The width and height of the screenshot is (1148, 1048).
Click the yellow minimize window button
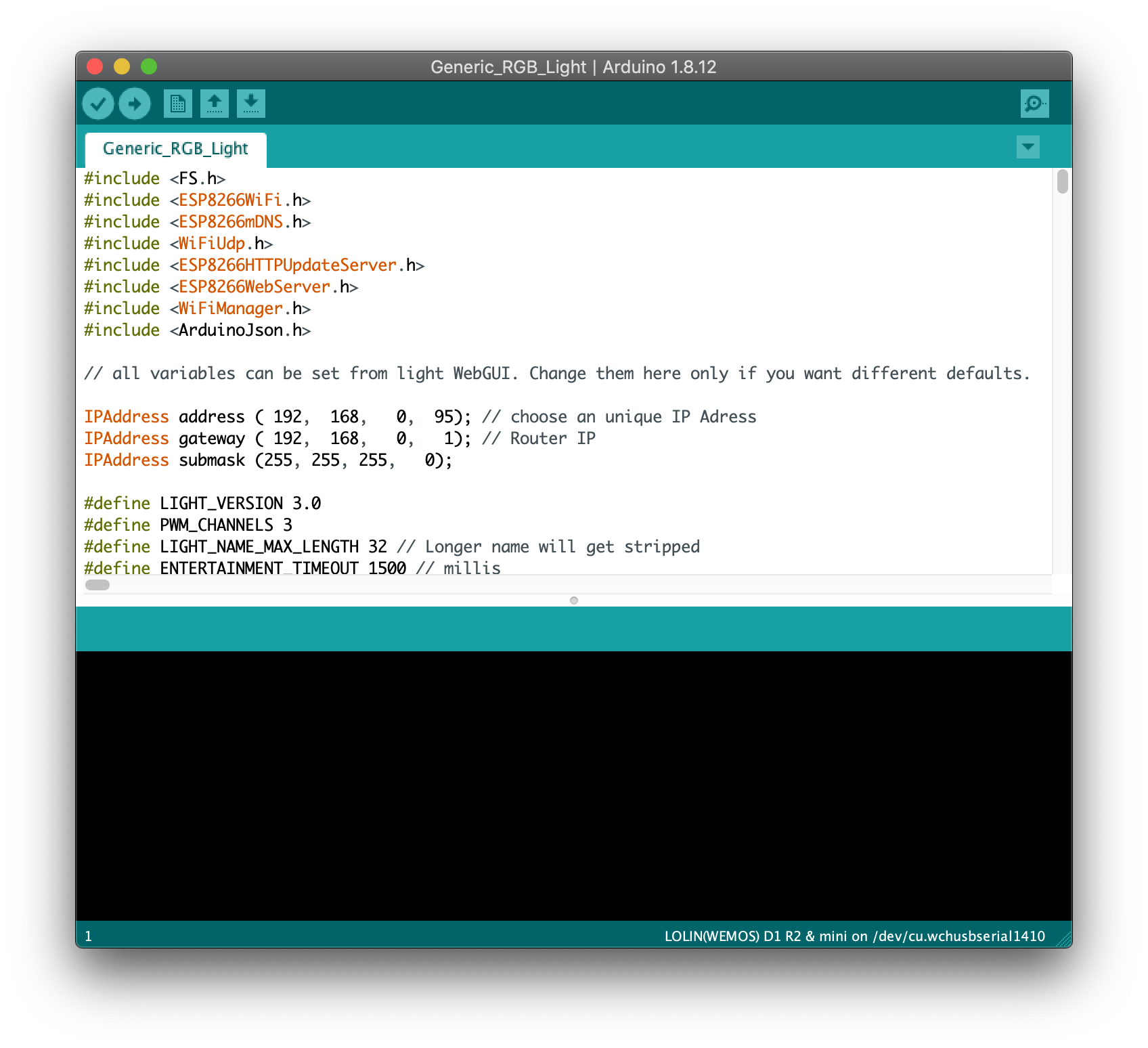click(x=122, y=66)
